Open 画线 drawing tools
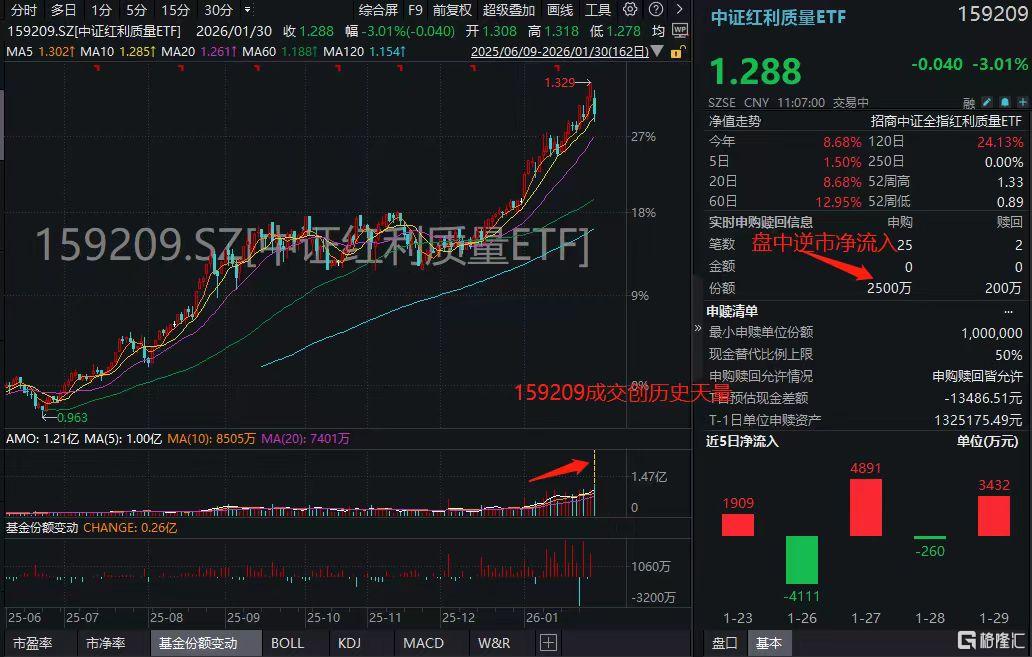This screenshot has height=657, width=1032. pyautogui.click(x=560, y=10)
